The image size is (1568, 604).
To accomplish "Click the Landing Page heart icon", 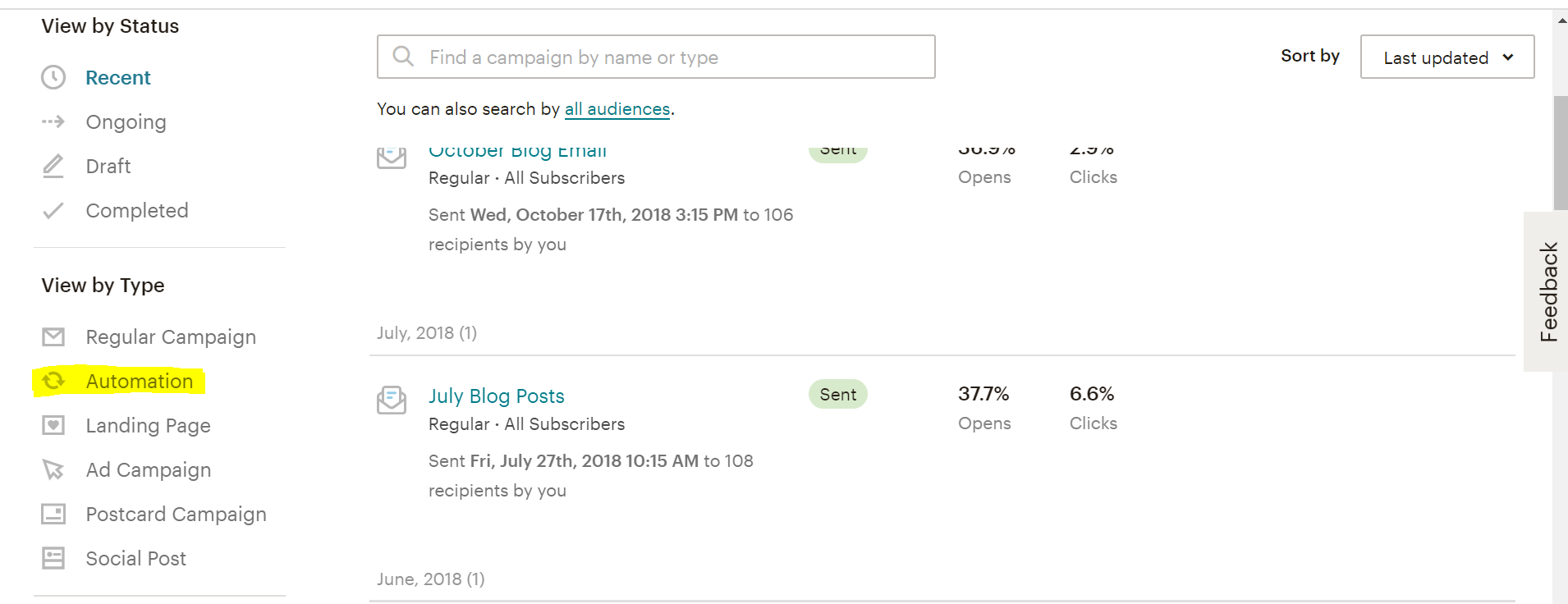I will [53, 425].
